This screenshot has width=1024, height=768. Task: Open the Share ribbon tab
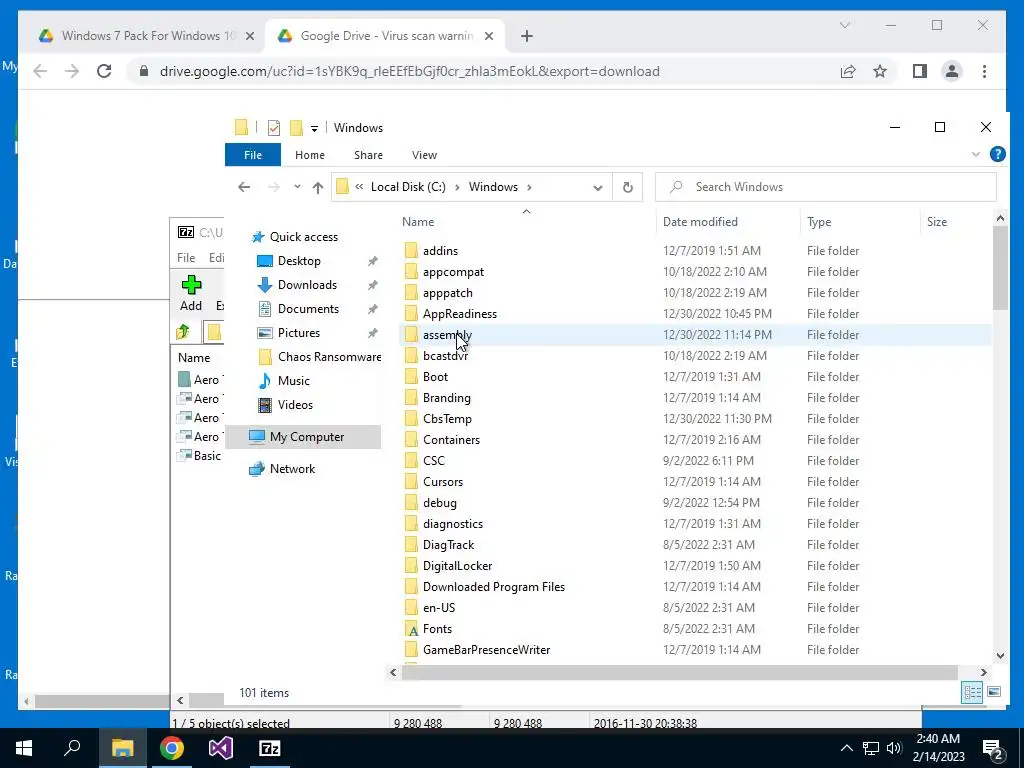[368, 155]
